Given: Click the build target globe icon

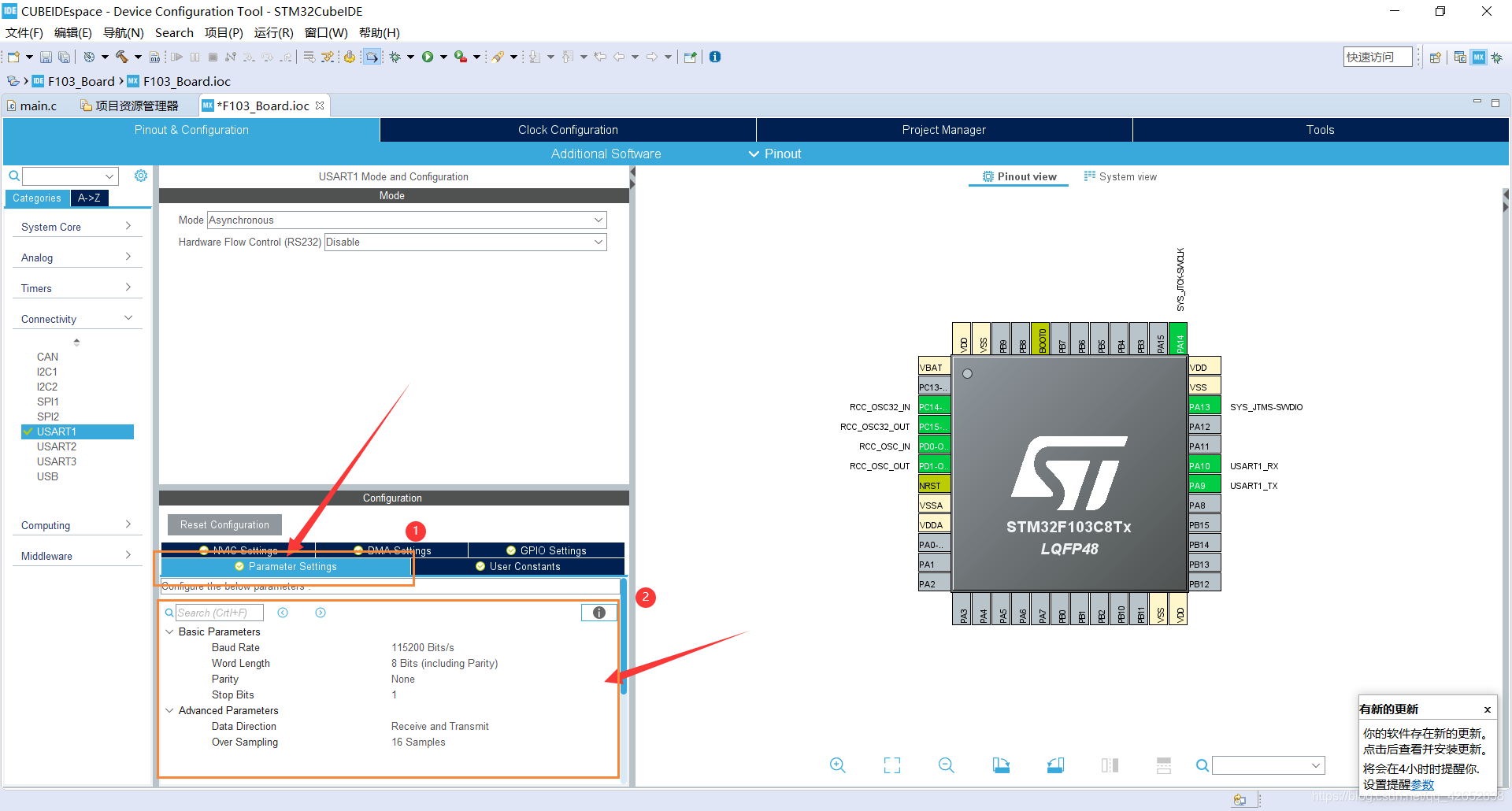Looking at the screenshot, I should tap(89, 57).
